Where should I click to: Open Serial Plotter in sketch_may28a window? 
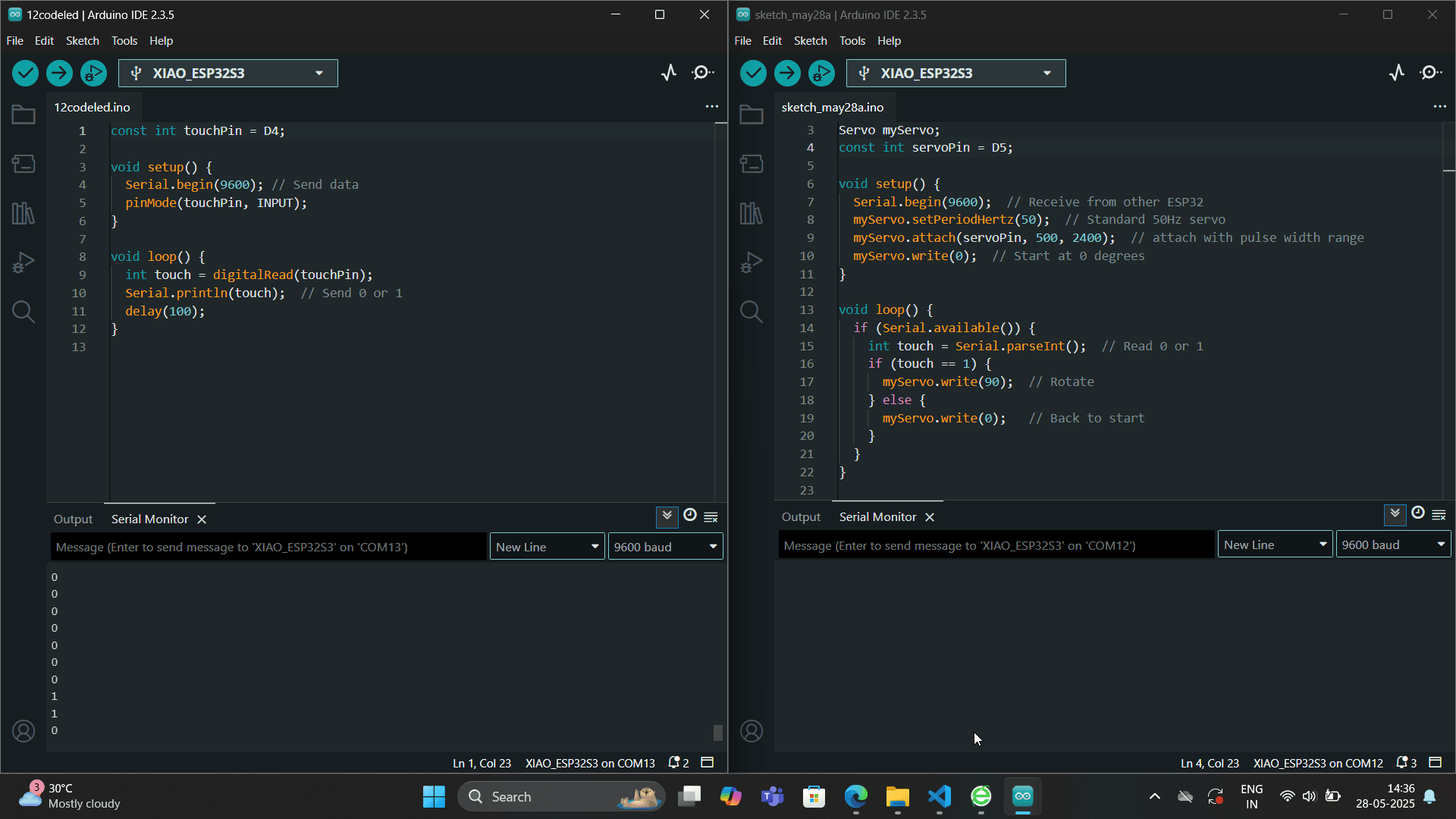pos(1396,73)
